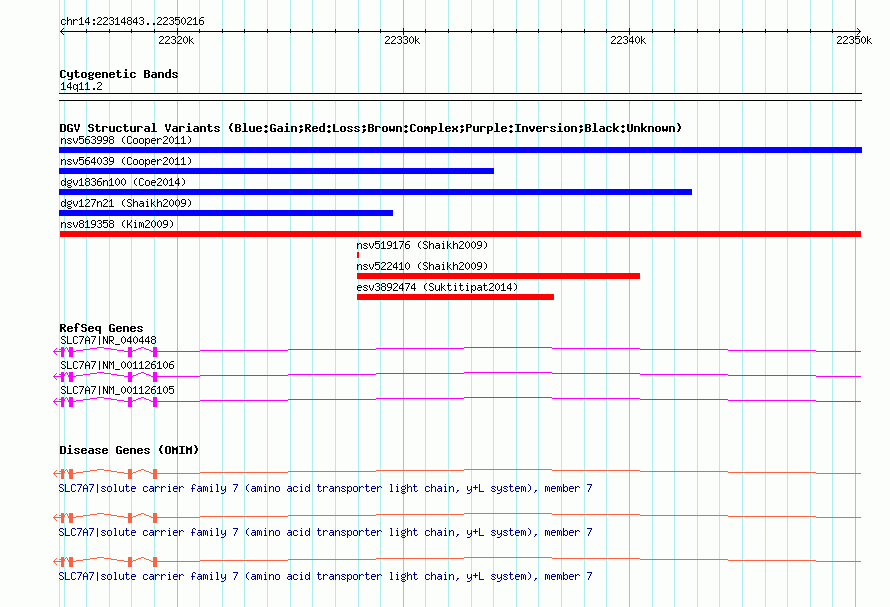890x607 pixels.
Task: Open the nsv563998 (Cooper2011) label
Action: (126, 140)
